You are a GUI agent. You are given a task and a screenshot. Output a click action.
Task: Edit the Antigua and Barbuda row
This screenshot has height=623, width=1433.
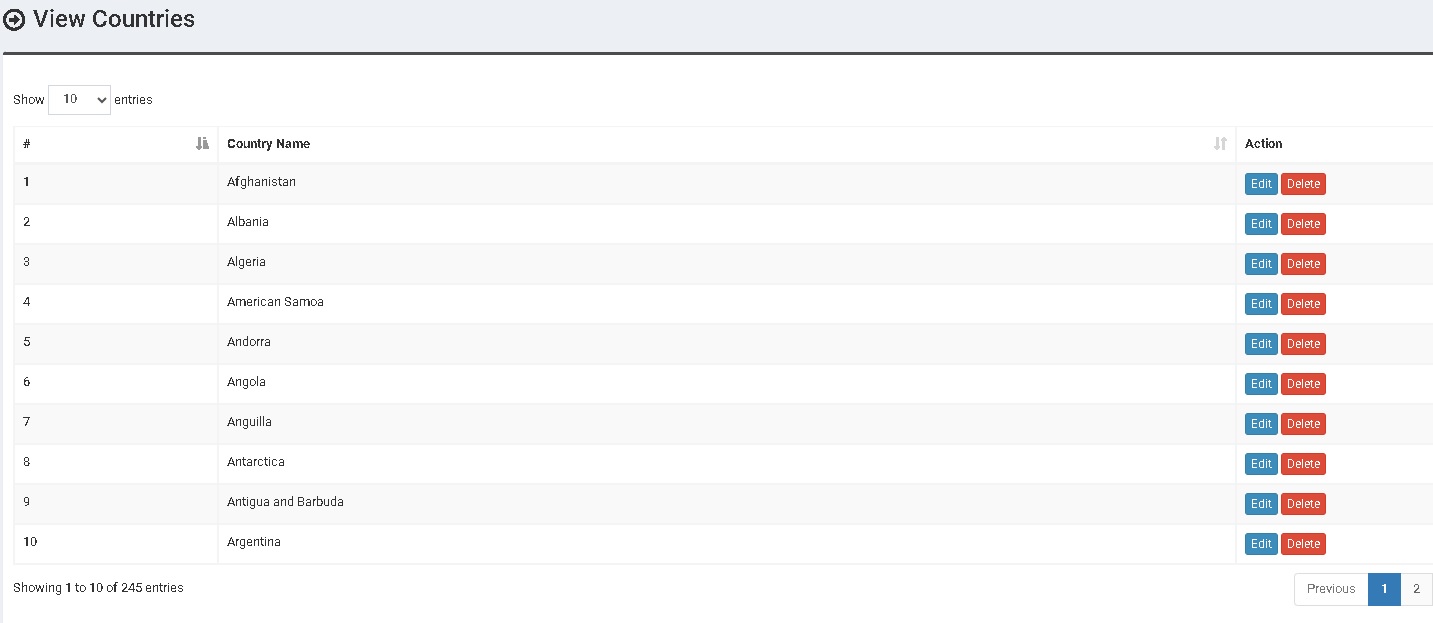coord(1261,504)
